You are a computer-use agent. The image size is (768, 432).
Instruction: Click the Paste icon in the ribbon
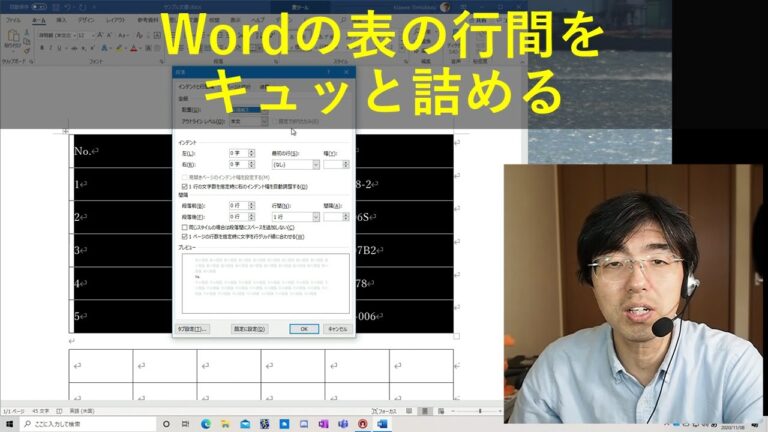tap(13, 38)
